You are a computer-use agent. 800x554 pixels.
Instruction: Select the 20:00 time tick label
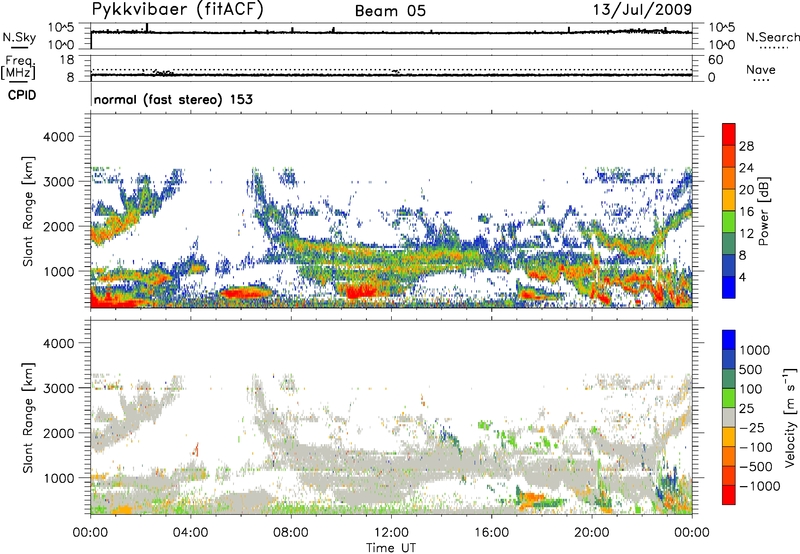(591, 533)
